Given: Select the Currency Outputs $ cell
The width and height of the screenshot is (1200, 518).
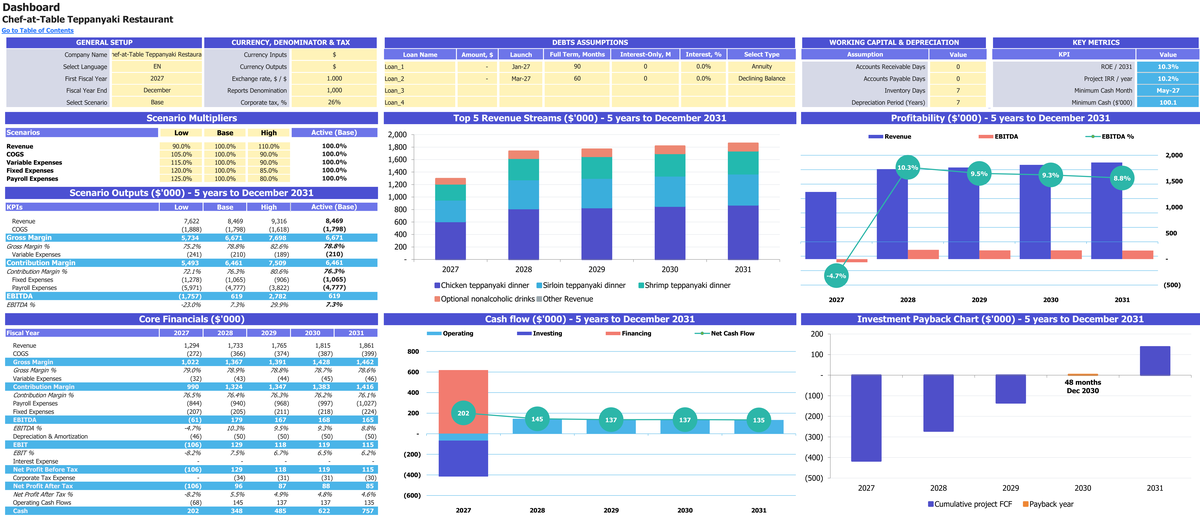Looking at the screenshot, I should 334,66.
